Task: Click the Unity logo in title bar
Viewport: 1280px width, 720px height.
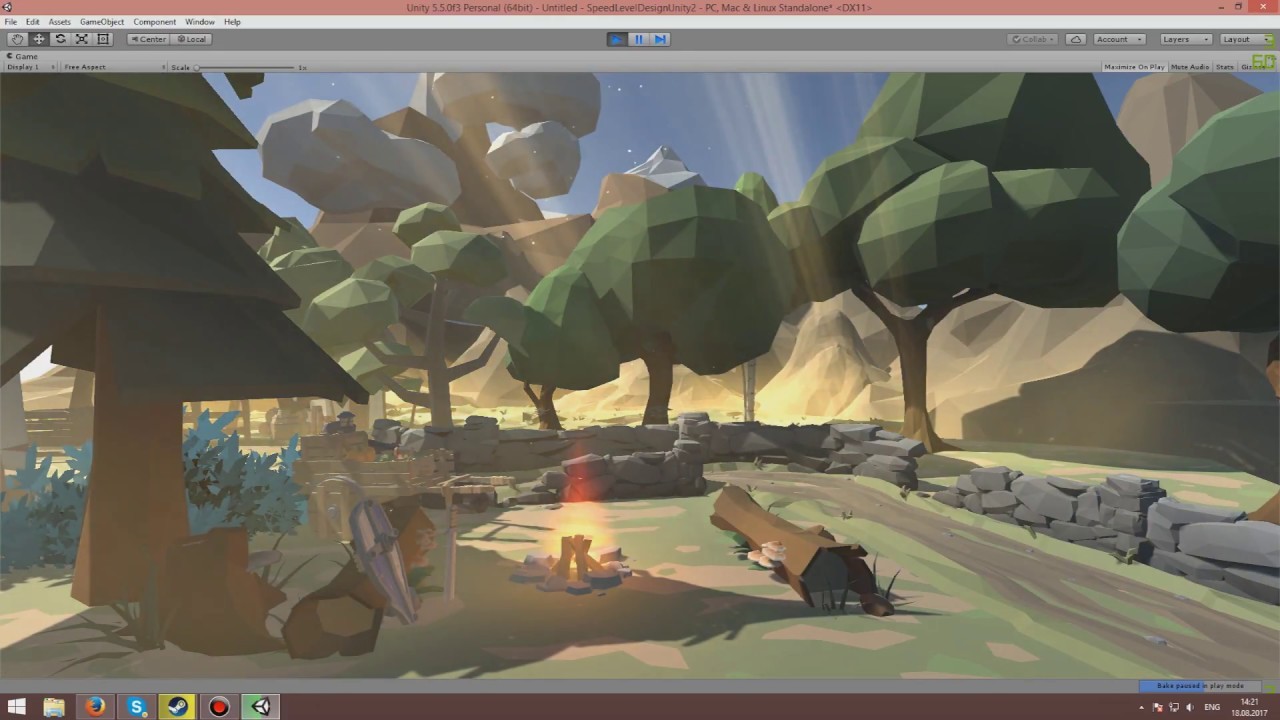Action: coord(8,7)
